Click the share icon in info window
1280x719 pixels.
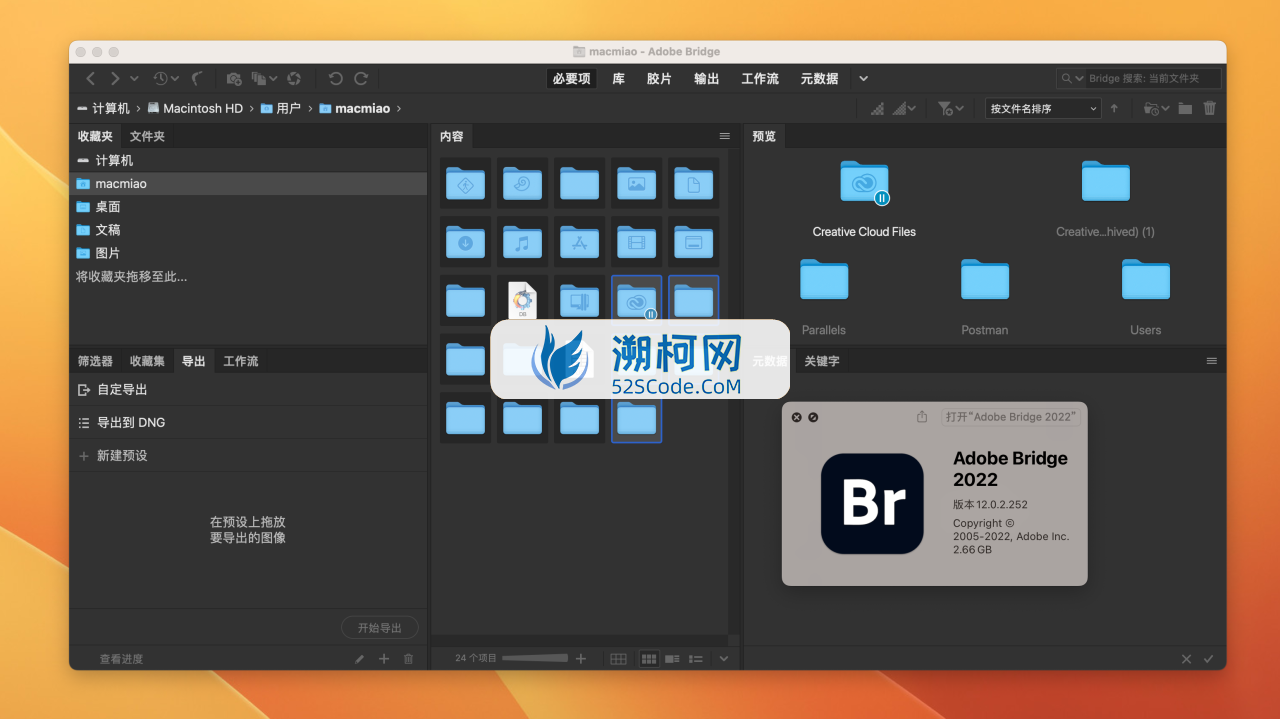tap(922, 417)
